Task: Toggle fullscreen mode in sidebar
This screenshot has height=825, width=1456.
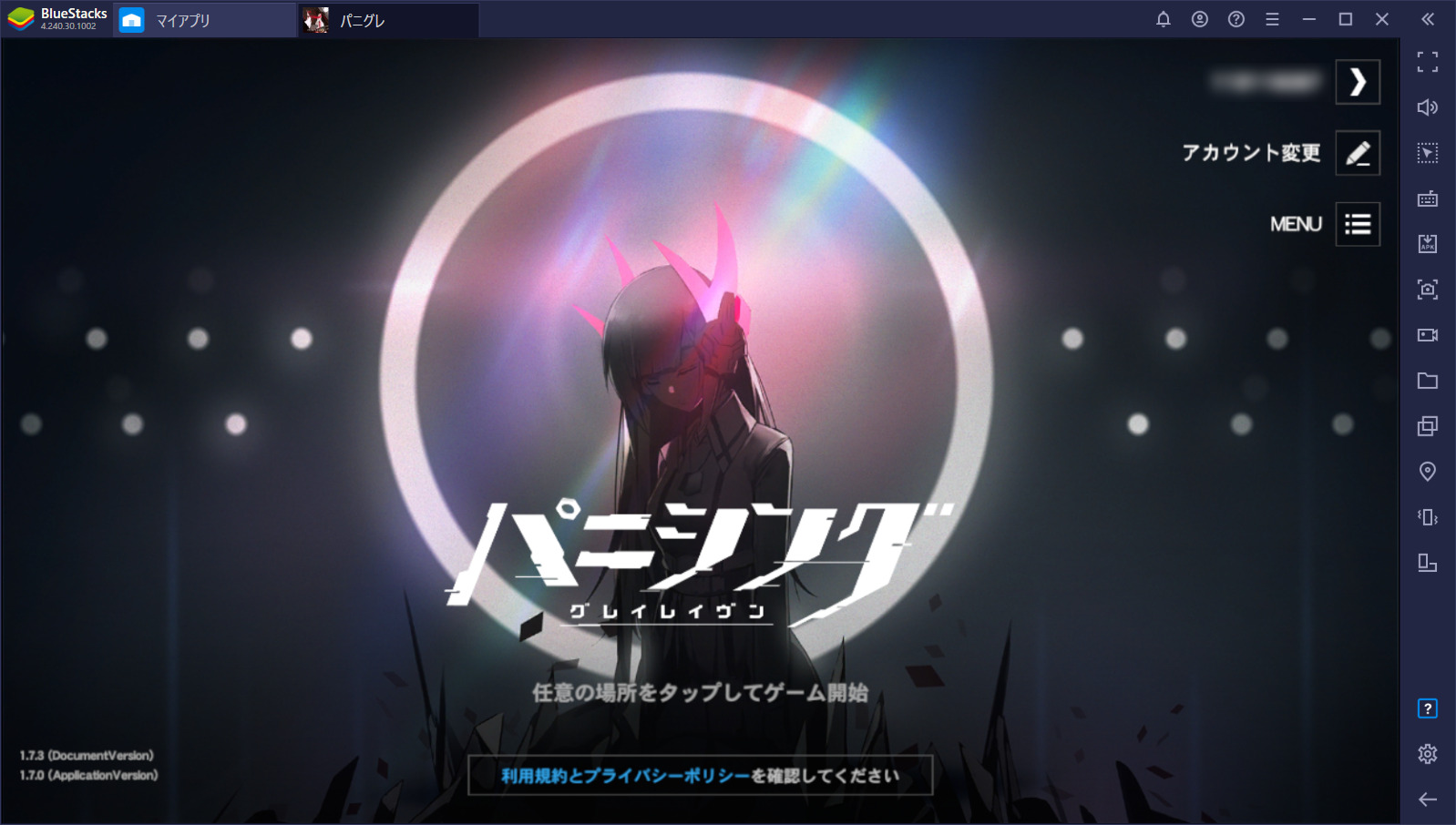Action: [1428, 62]
